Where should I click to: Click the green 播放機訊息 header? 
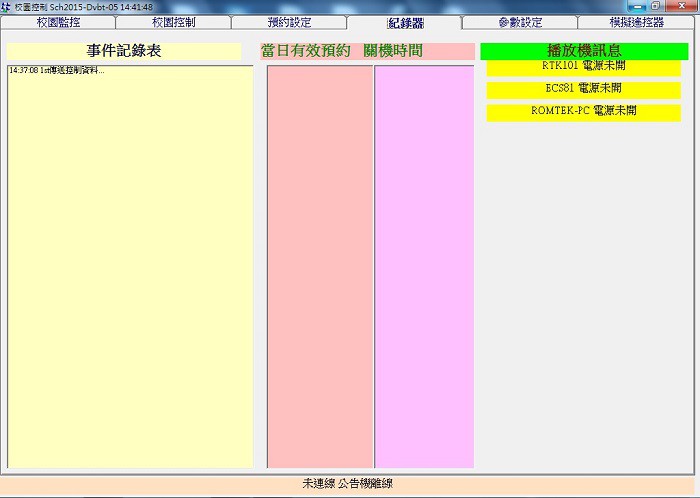tap(583, 50)
